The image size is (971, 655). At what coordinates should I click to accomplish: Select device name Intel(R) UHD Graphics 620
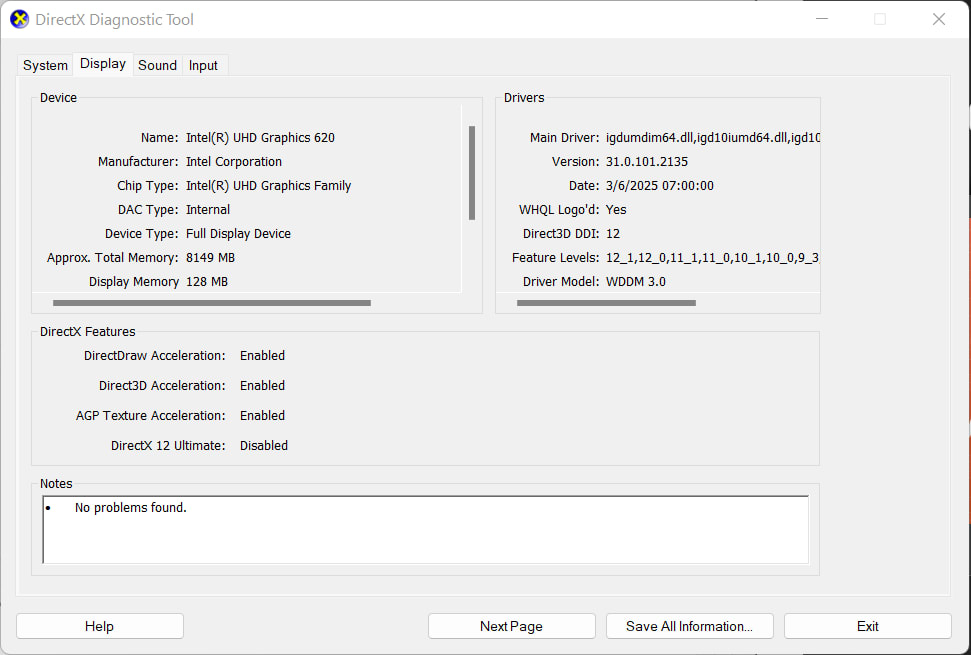[260, 137]
